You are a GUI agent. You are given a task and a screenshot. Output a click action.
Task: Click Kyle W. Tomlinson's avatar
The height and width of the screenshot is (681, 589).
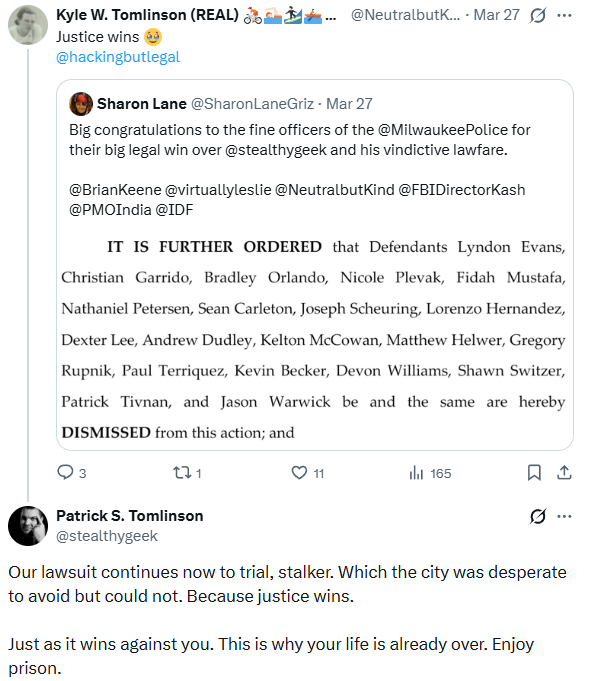(x=28, y=25)
